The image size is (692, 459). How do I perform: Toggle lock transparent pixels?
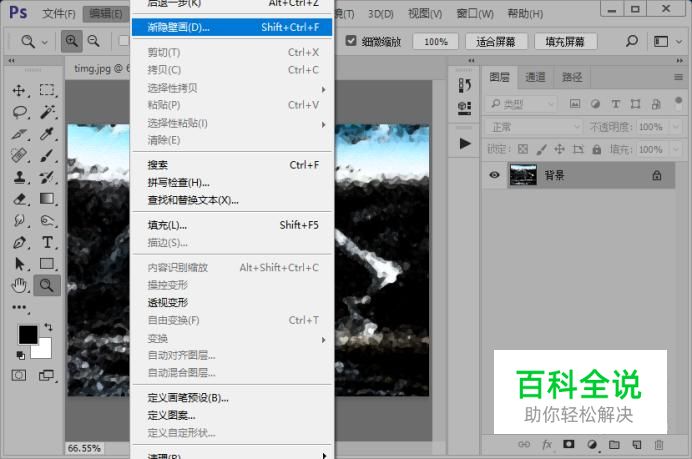coord(523,149)
